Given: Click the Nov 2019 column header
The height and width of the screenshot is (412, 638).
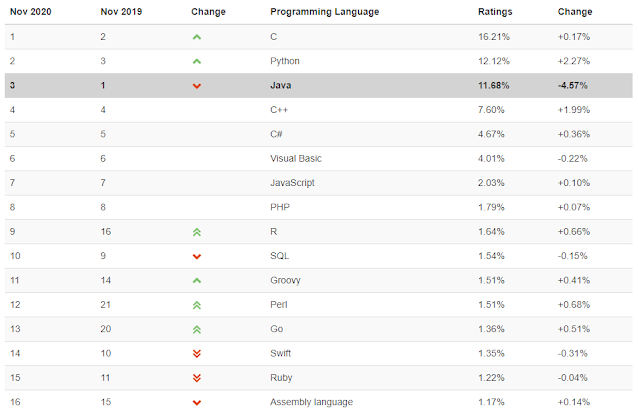Looking at the screenshot, I should (x=121, y=12).
